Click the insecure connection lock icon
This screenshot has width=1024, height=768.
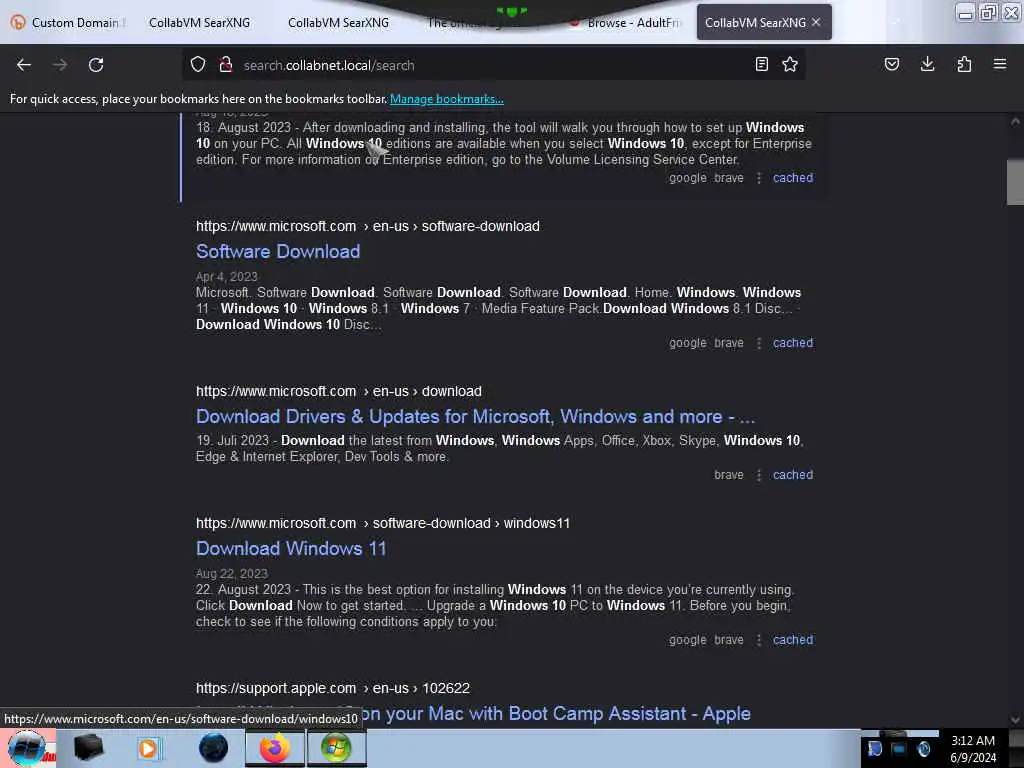(226, 65)
